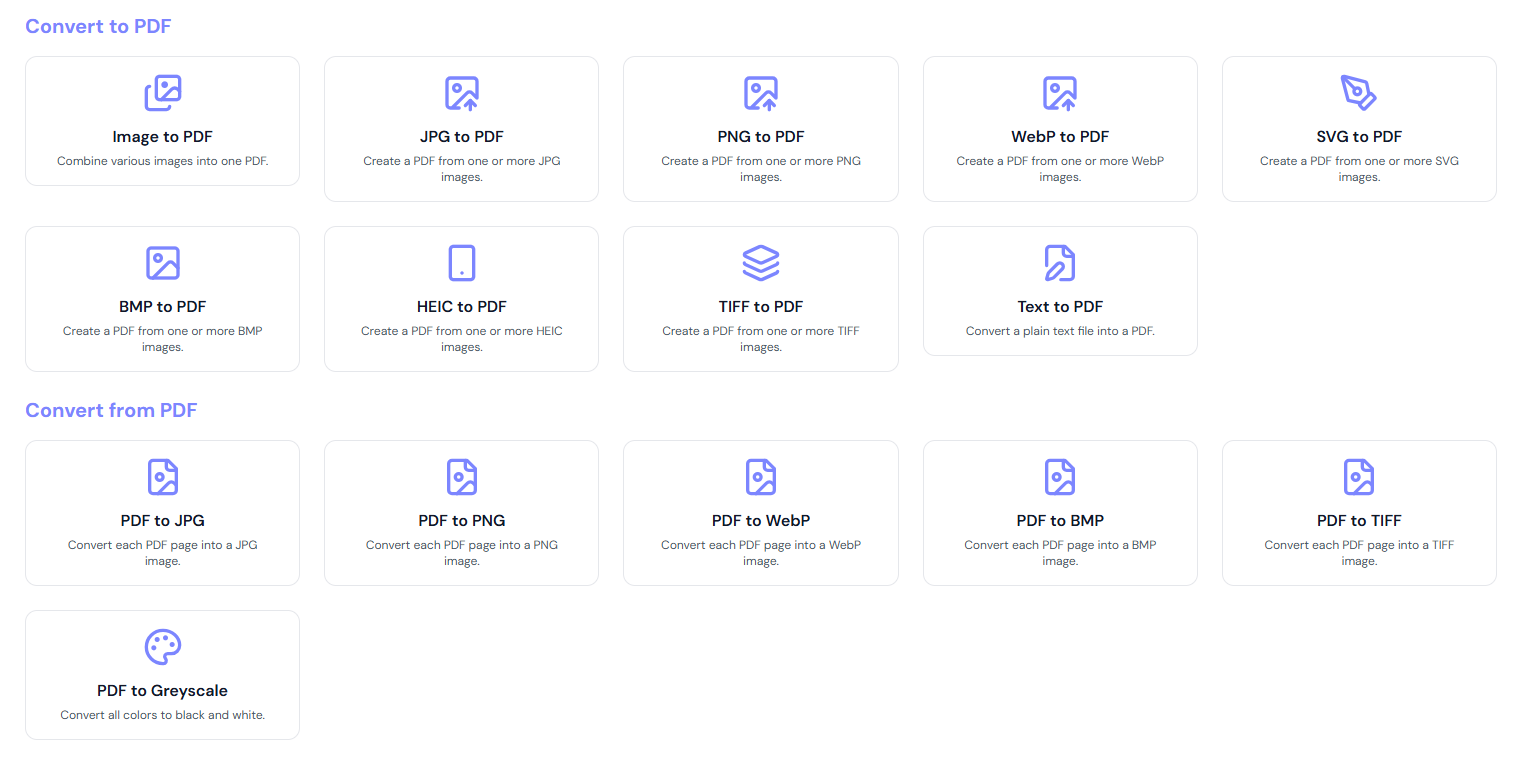Image resolution: width=1515 pixels, height=767 pixels.
Task: Open the TIFF to PDF tool title
Action: [x=760, y=307]
